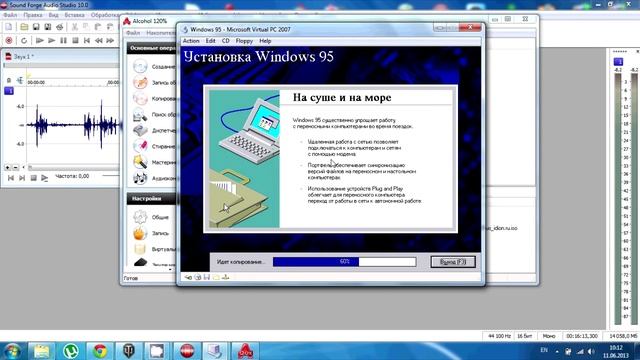Screen dimensions: 640x360
Task: Open the Файл menu in Sound Forge
Action: pos(10,15)
